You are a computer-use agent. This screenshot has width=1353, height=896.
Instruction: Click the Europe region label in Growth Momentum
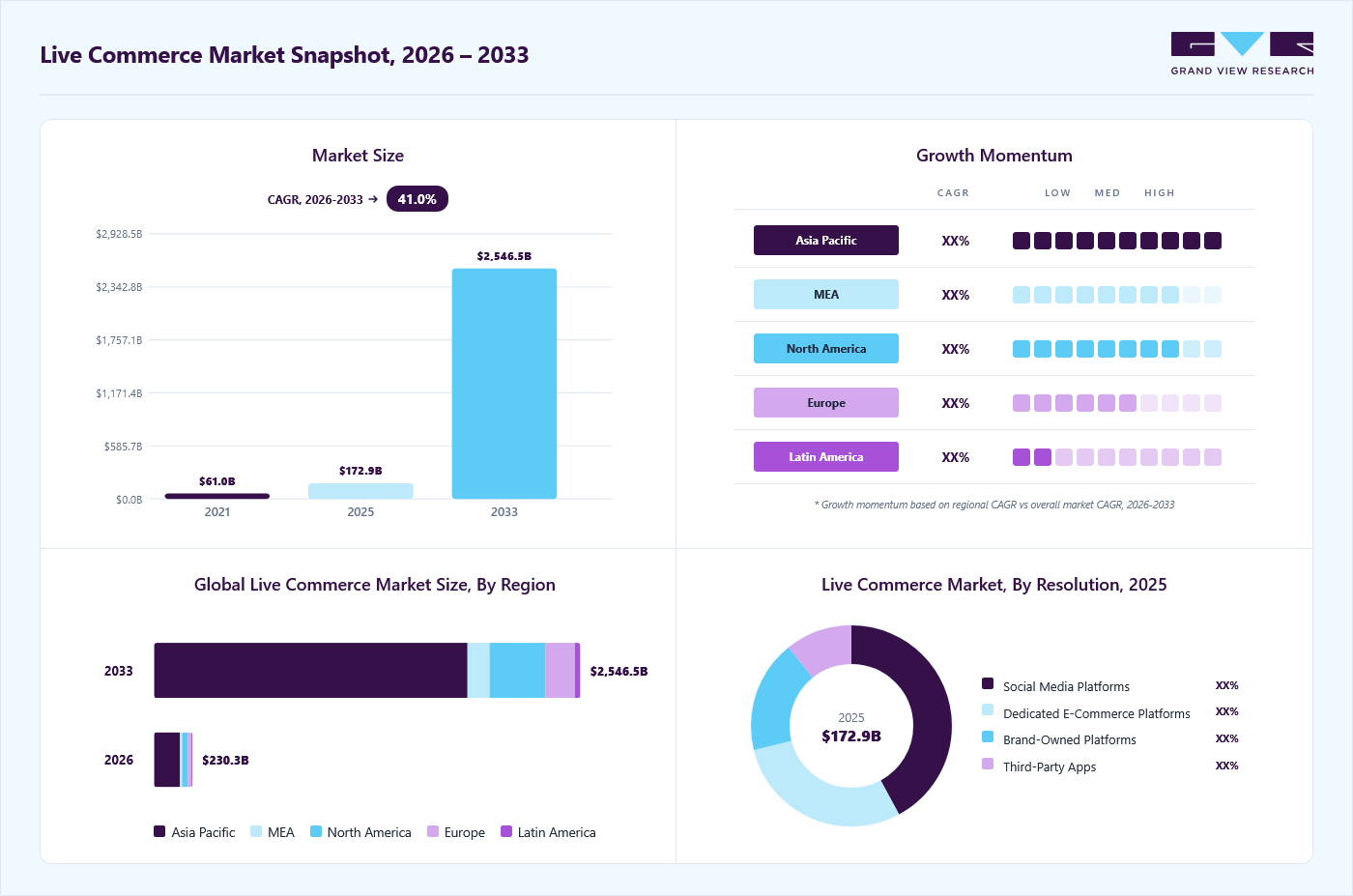coord(826,403)
